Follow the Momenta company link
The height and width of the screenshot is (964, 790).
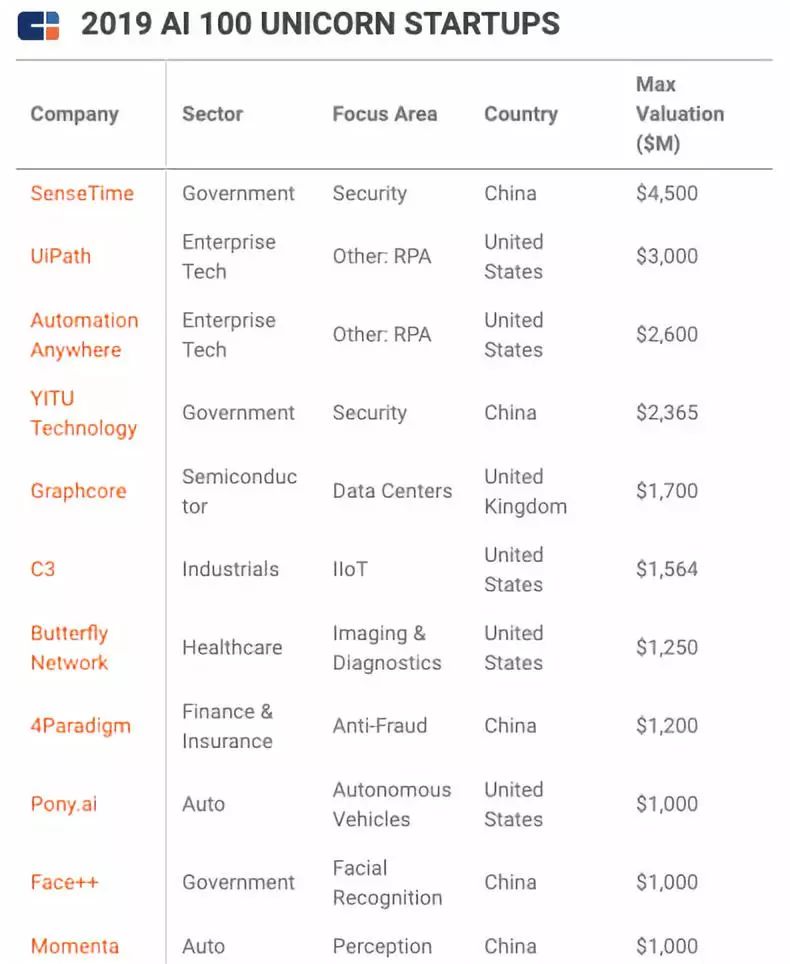[x=75, y=946]
